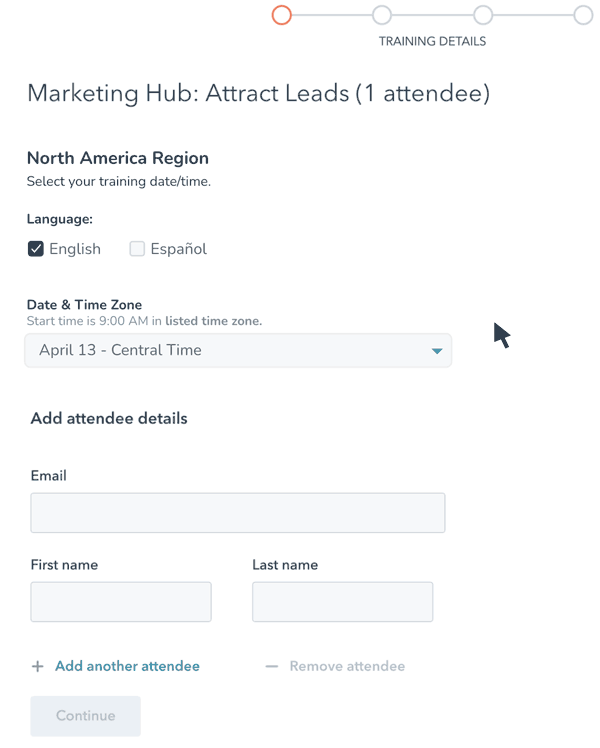Click the second progress step circle
Viewport: 600px width, 748px height.
pos(382,15)
